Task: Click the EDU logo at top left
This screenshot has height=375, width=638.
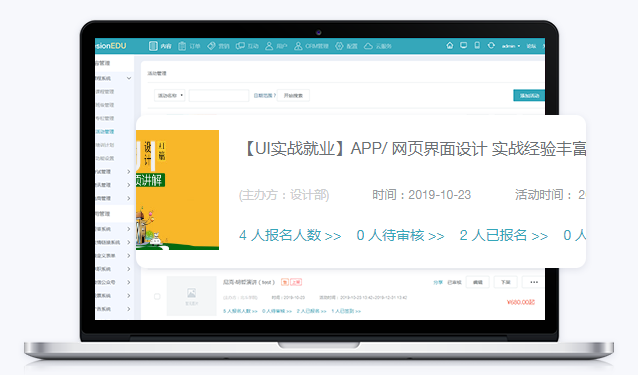Action: click(x=111, y=46)
